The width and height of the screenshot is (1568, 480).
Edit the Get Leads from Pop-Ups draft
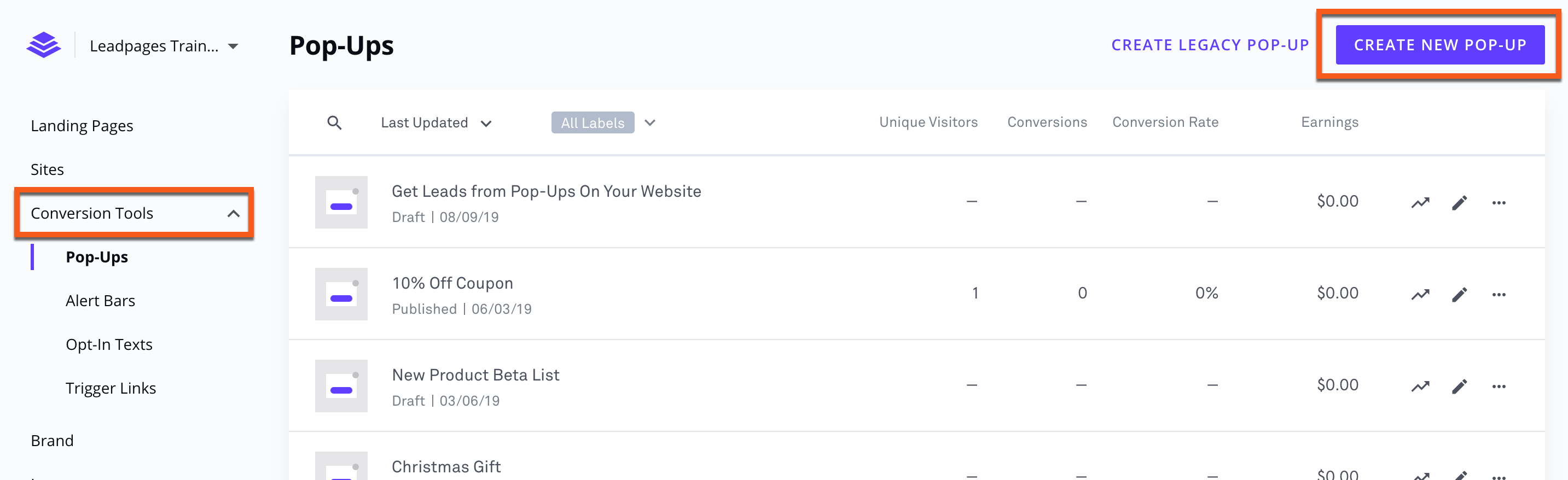[x=1460, y=202]
